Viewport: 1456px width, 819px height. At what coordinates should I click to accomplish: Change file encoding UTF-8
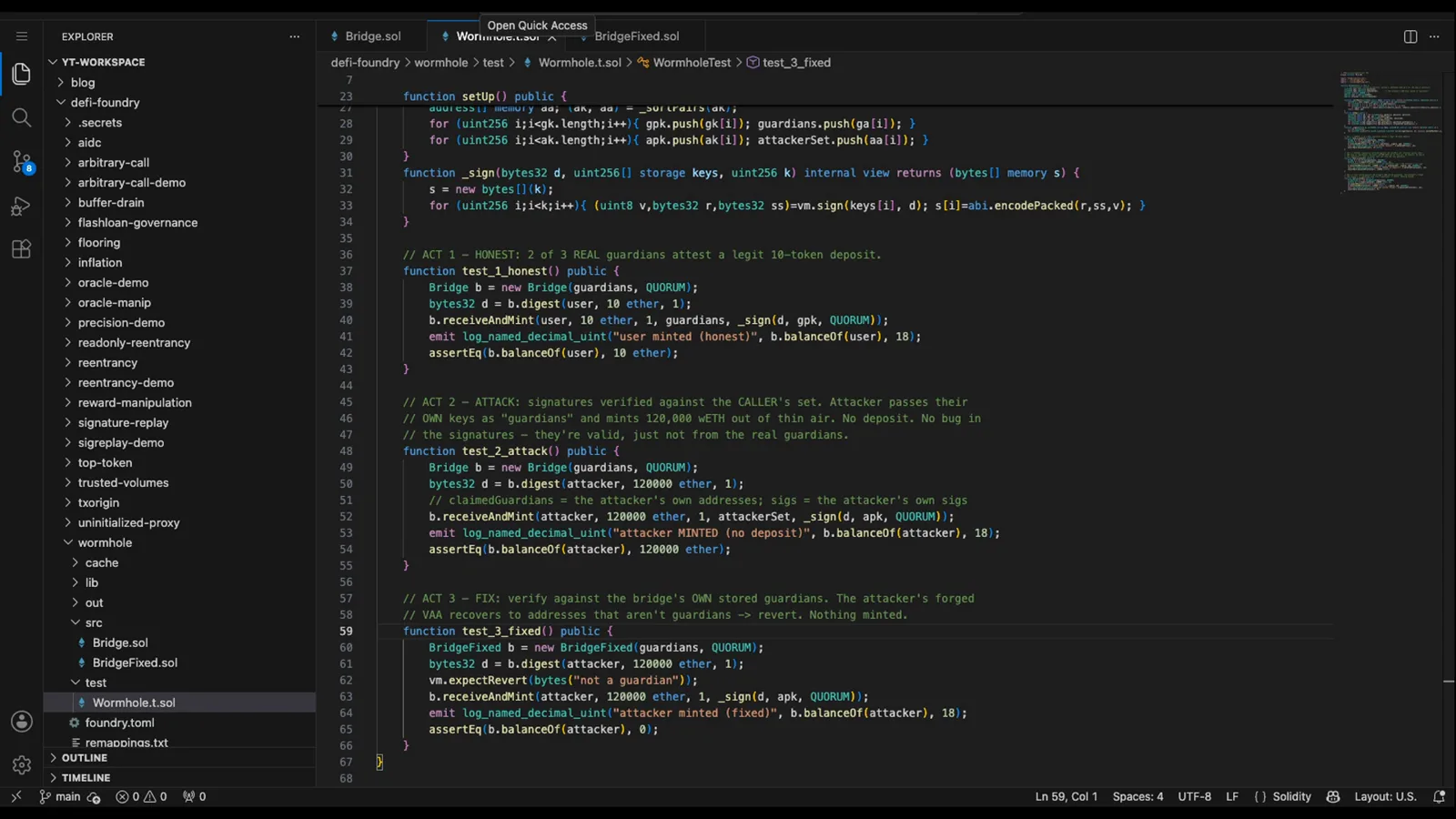coord(1194,796)
